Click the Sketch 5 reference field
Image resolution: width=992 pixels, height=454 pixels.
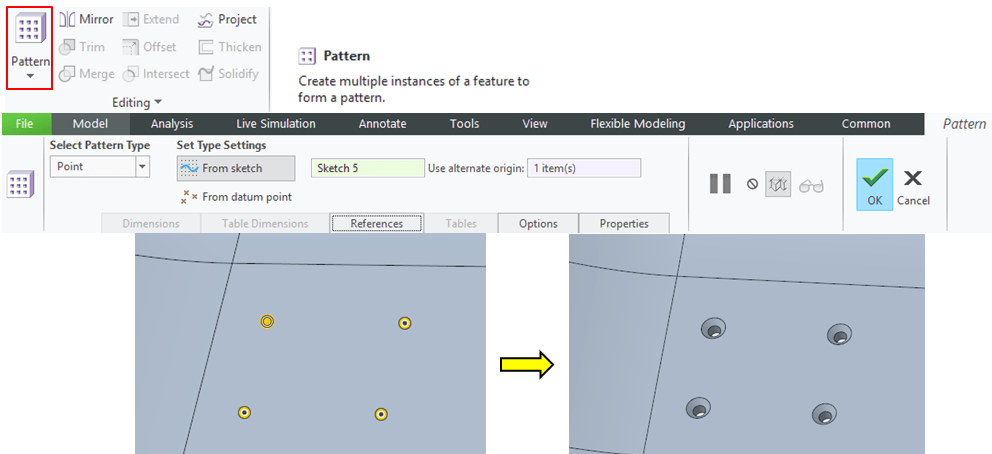point(367,168)
